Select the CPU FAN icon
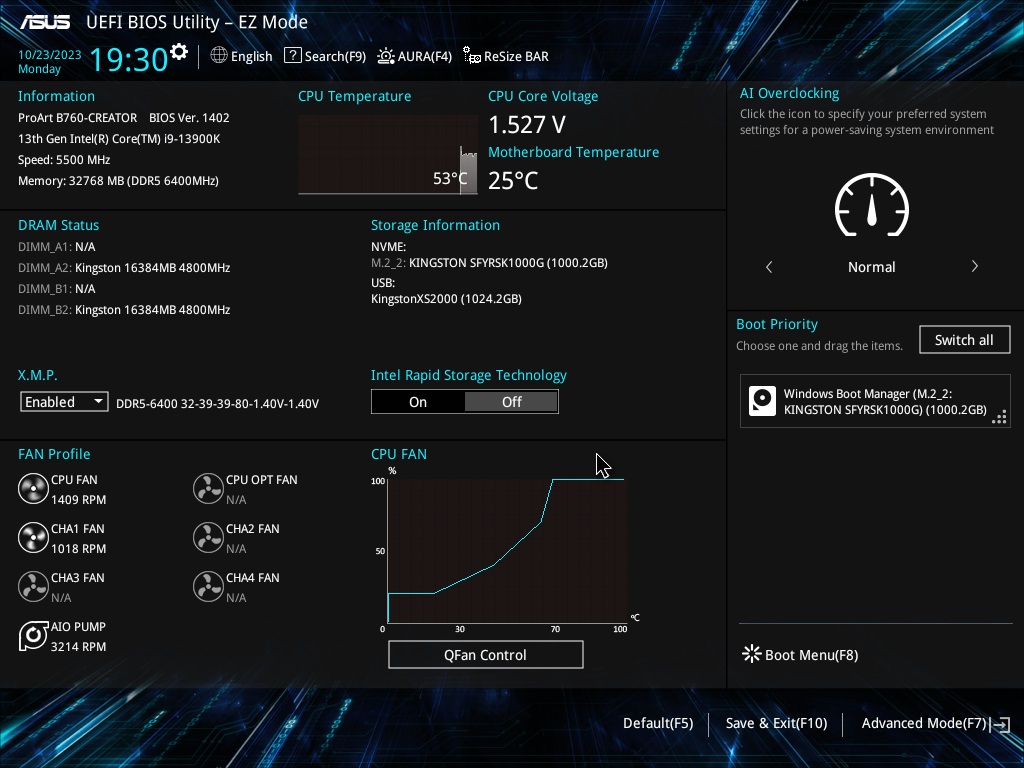The image size is (1024, 768). [x=33, y=488]
